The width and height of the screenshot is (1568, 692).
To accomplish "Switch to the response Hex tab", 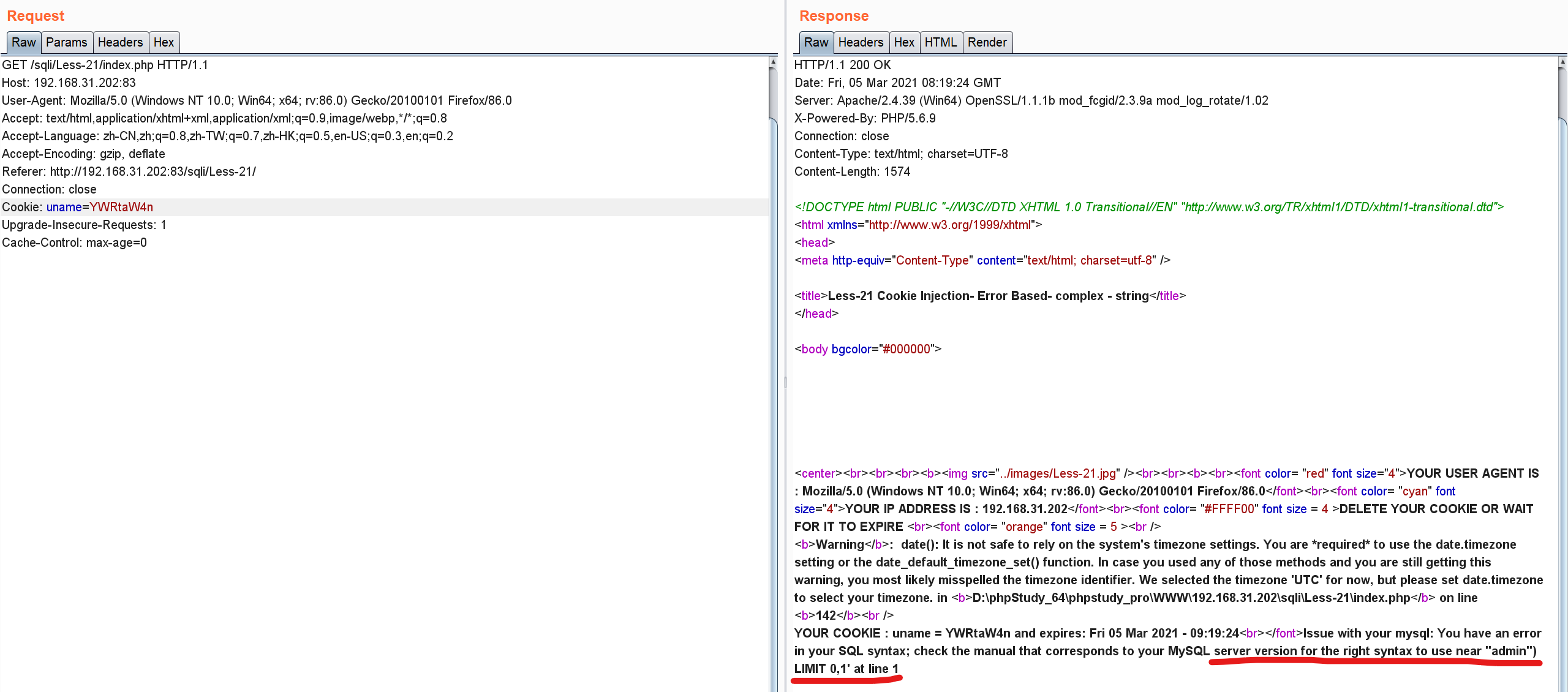I will (x=904, y=42).
